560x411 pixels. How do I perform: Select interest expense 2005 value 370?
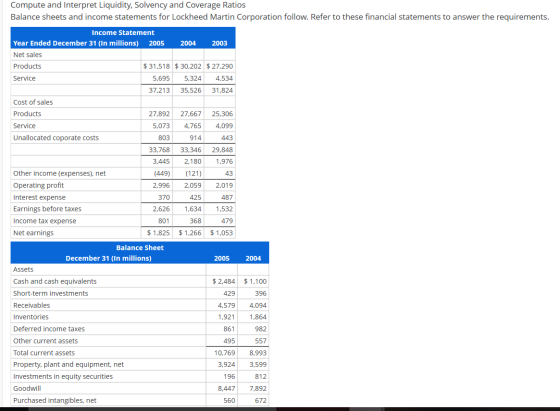pyautogui.click(x=164, y=197)
